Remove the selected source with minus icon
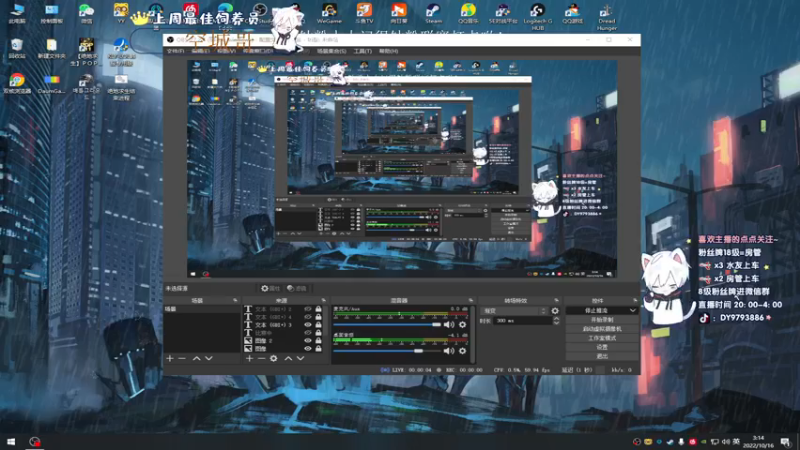Screen dimensions: 800x450 point(261,359)
